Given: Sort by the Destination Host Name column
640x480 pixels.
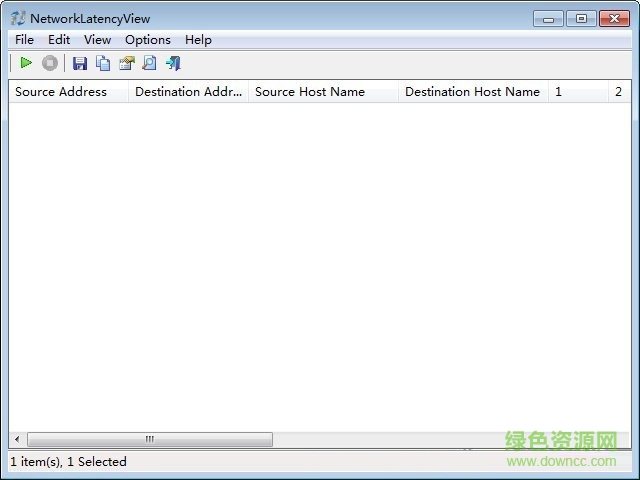Looking at the screenshot, I should [473, 91].
